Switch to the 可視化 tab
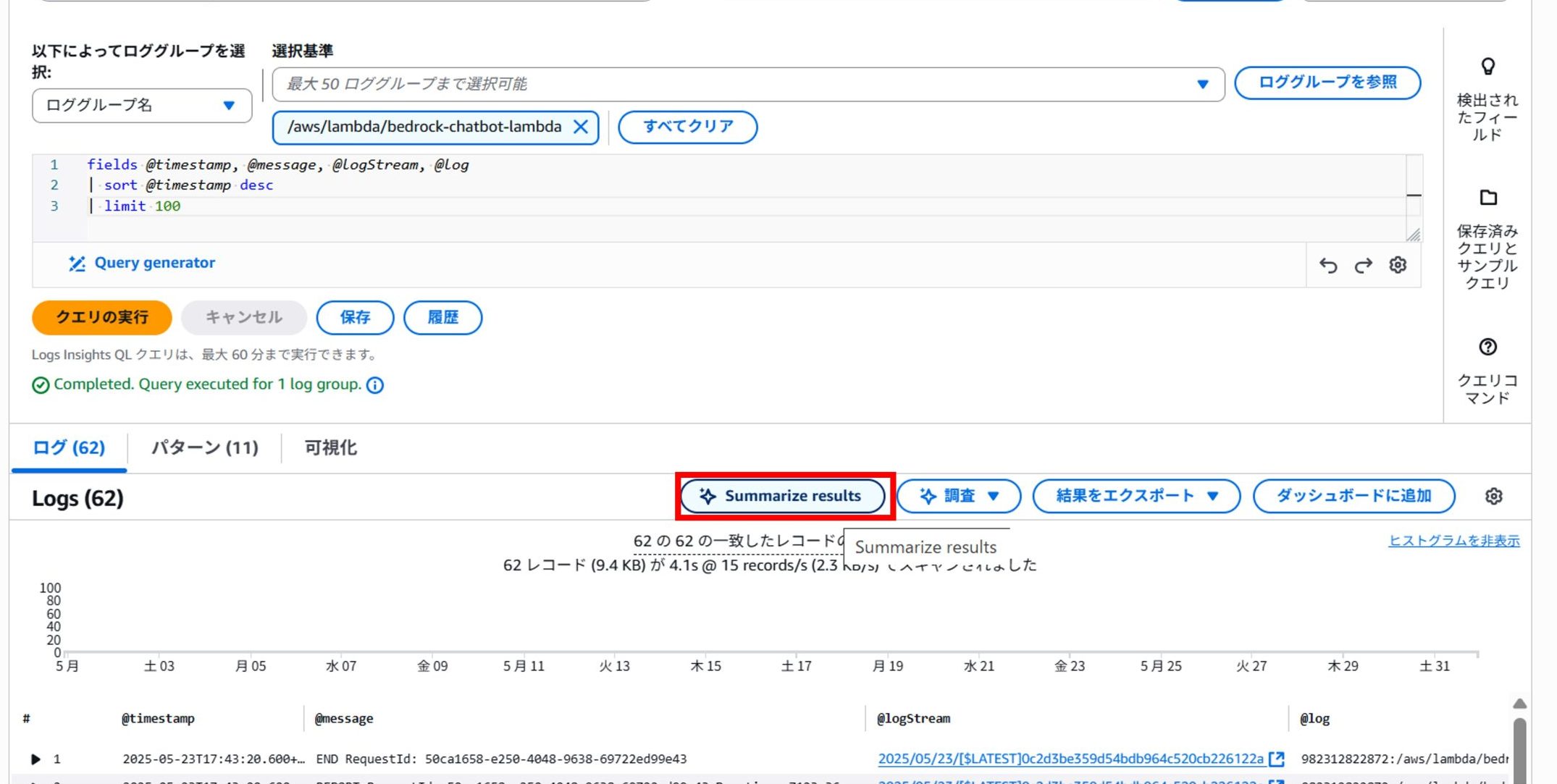 point(330,448)
